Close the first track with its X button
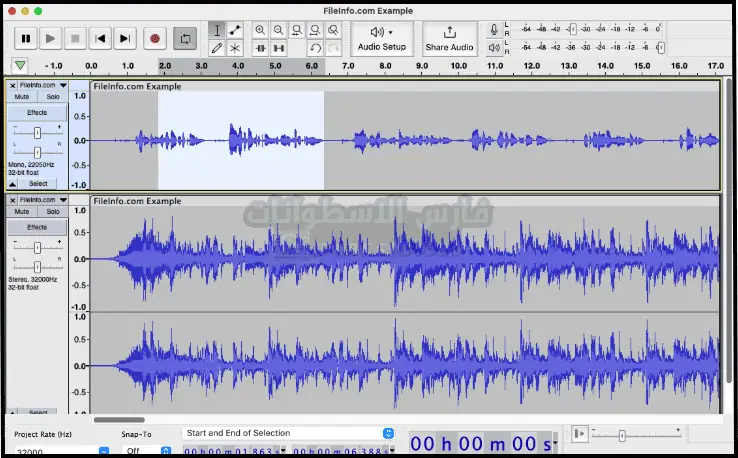738x458 pixels. [x=13, y=86]
